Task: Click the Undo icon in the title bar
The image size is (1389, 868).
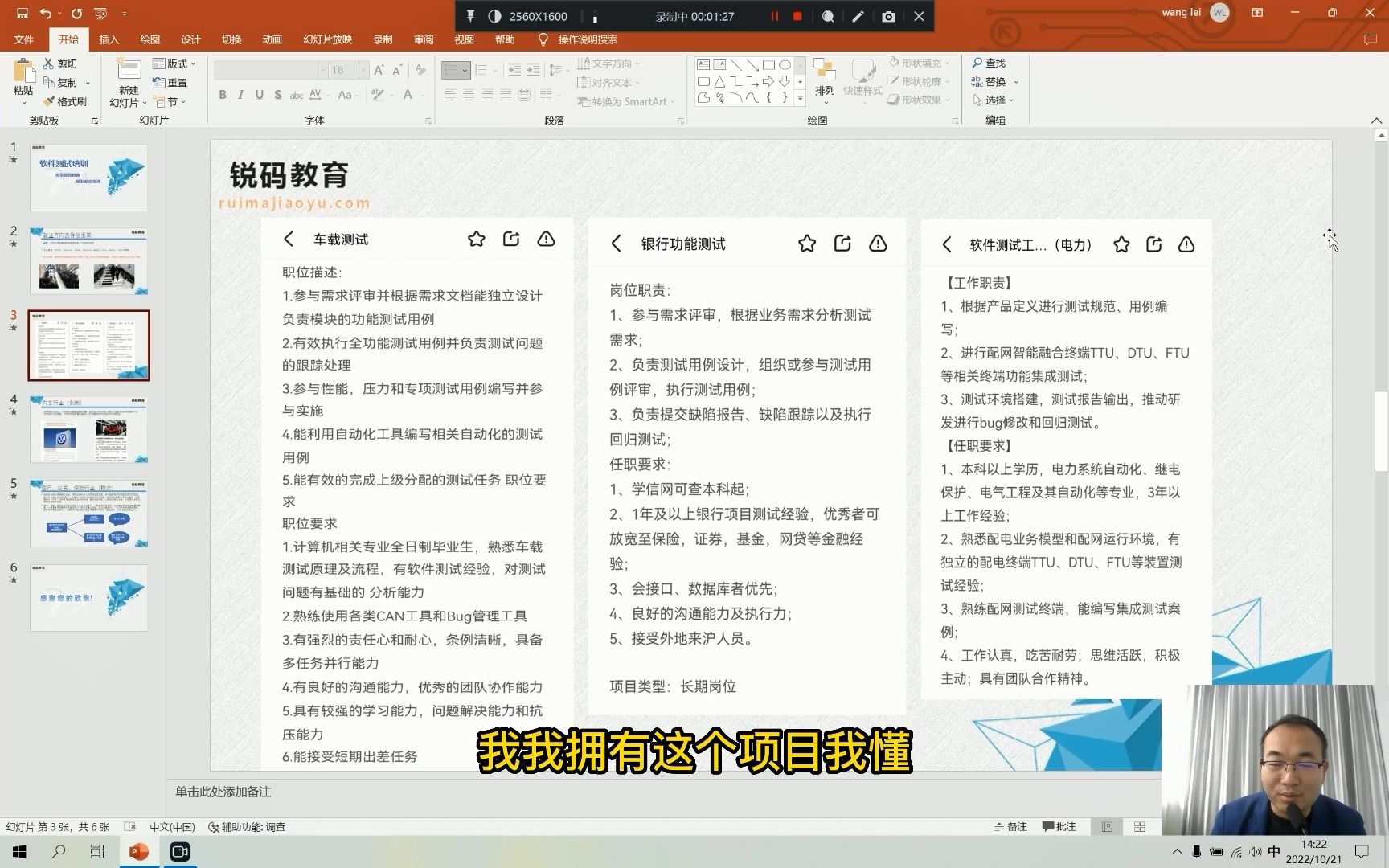Action: [x=46, y=14]
